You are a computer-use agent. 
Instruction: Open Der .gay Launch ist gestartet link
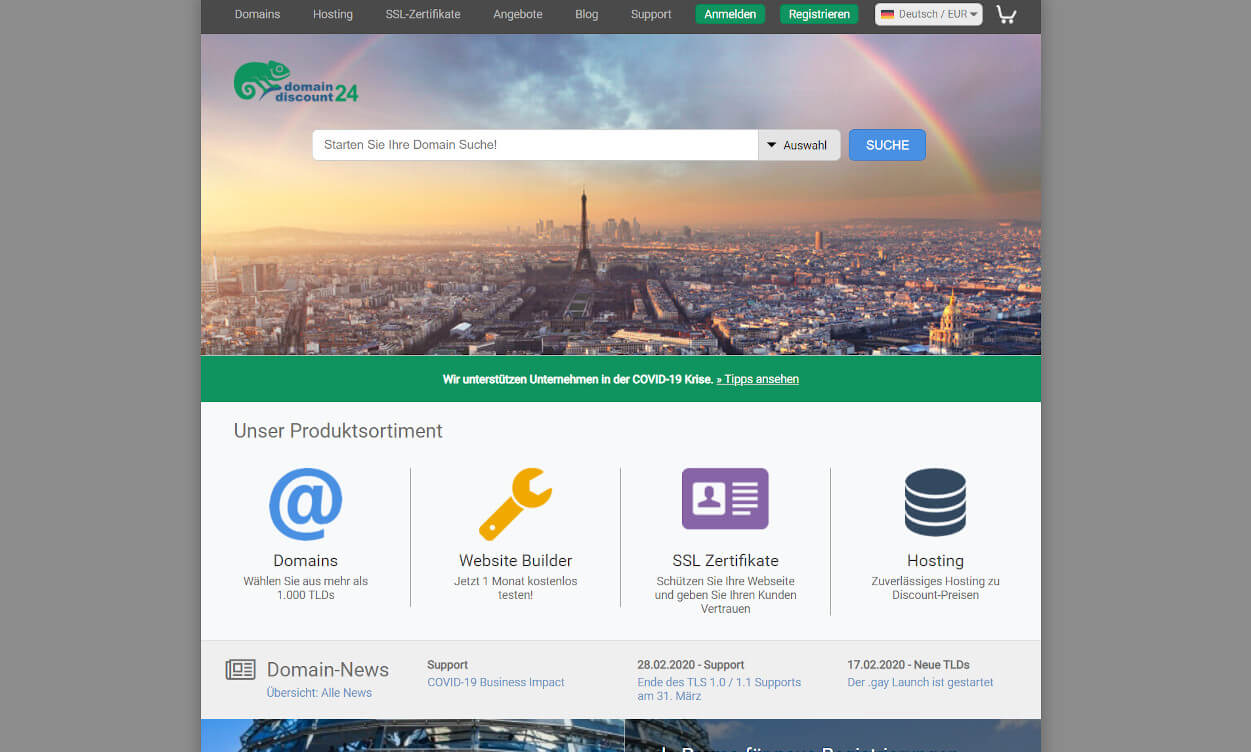pos(920,682)
